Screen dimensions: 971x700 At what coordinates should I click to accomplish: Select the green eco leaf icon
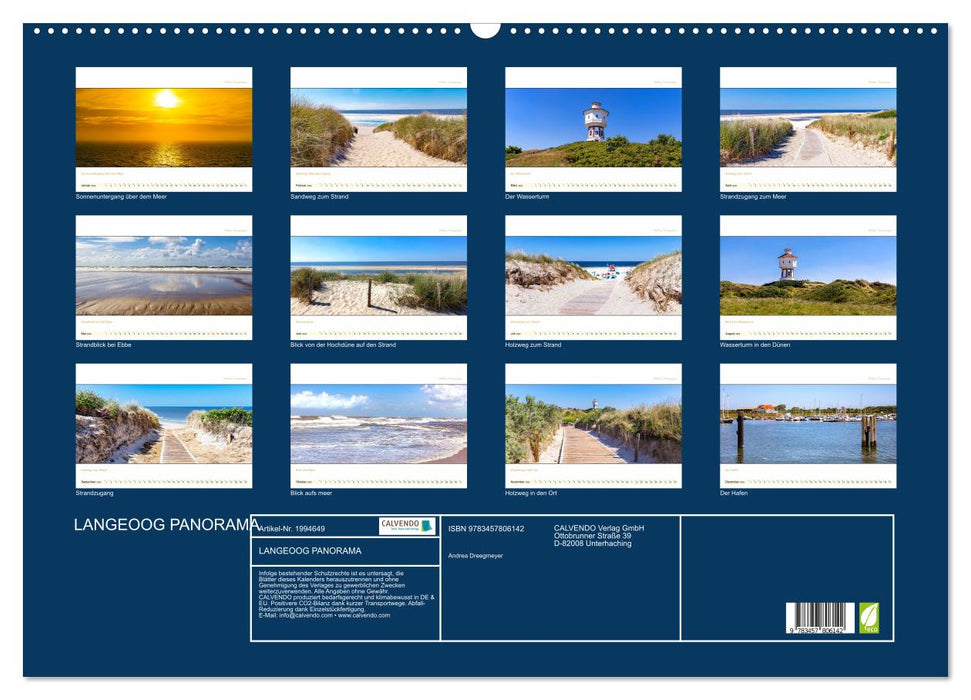pyautogui.click(x=869, y=618)
